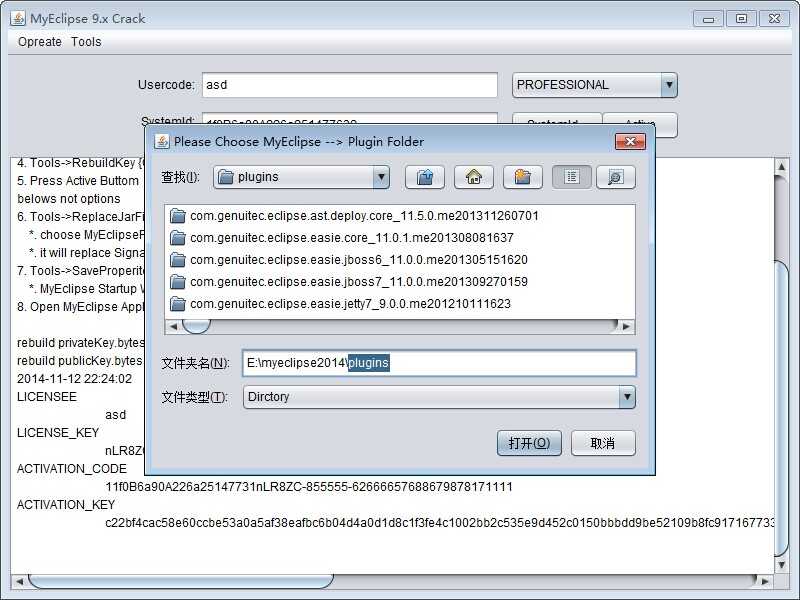Switch to details view icon
Viewport: 800px width, 600px height.
click(616, 177)
